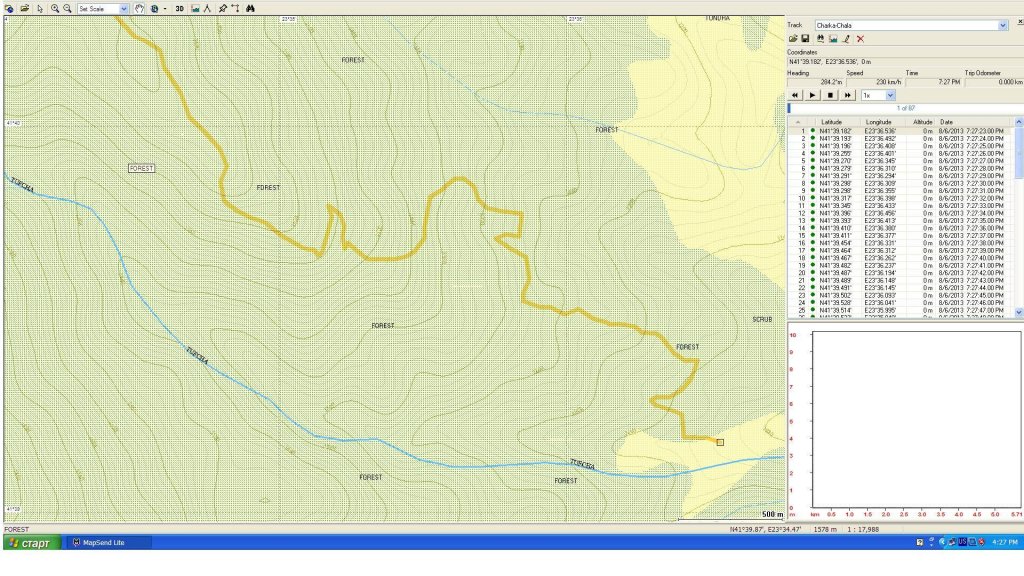Save the track with floppy disk icon
Screen dimensions: 1024x576
[x=805, y=39]
